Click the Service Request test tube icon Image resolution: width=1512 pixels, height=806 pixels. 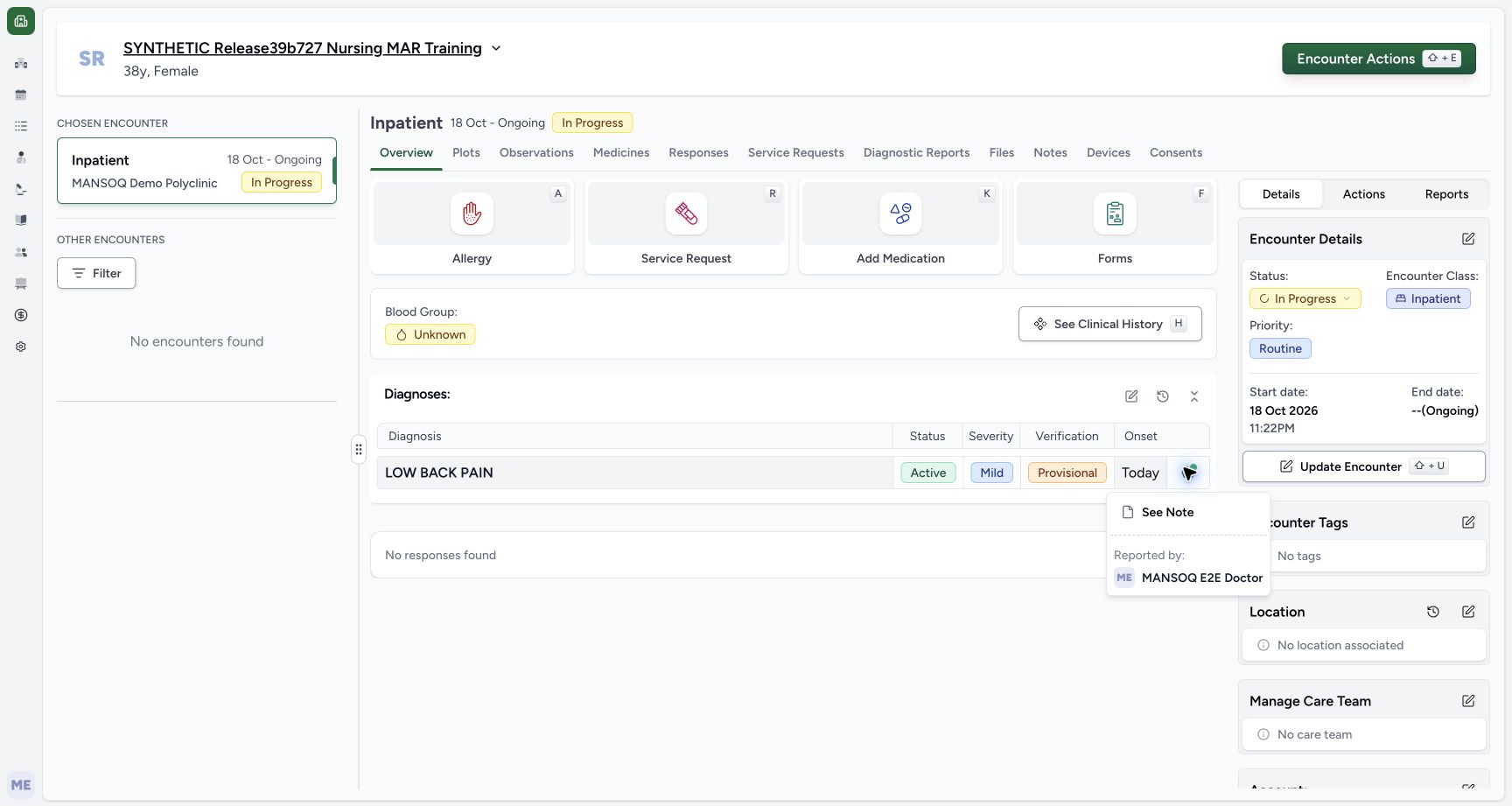(686, 214)
